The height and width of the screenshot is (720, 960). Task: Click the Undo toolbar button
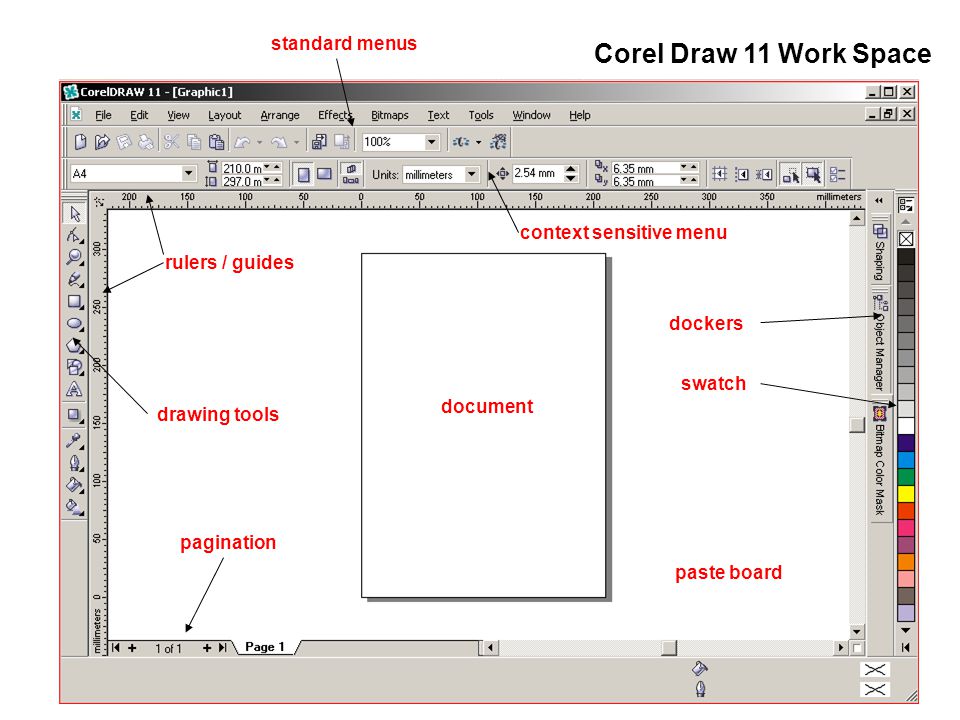click(x=242, y=142)
